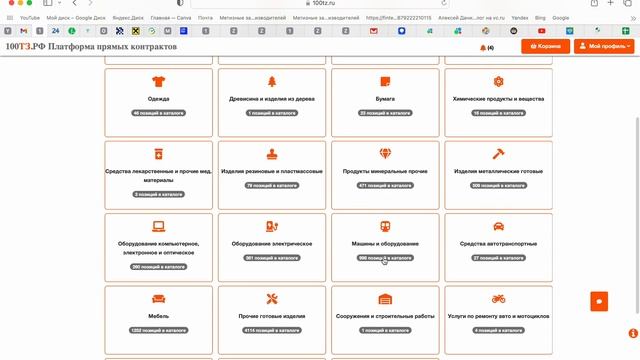Click the 100tz.ru address bar
The image size is (640, 360).
pyautogui.click(x=320, y=3)
